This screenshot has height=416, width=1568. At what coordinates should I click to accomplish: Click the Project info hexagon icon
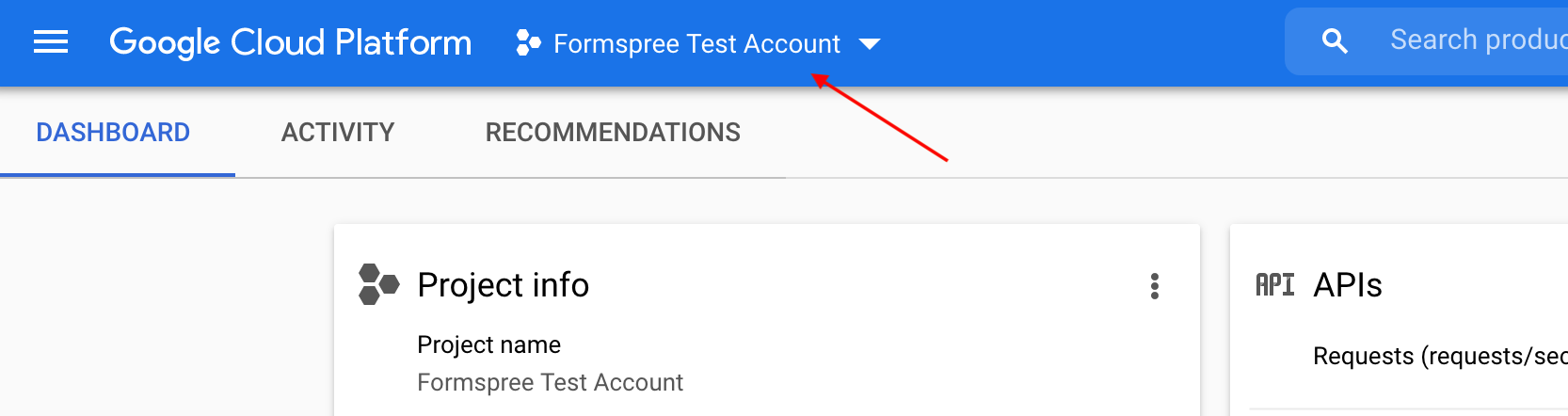[378, 284]
